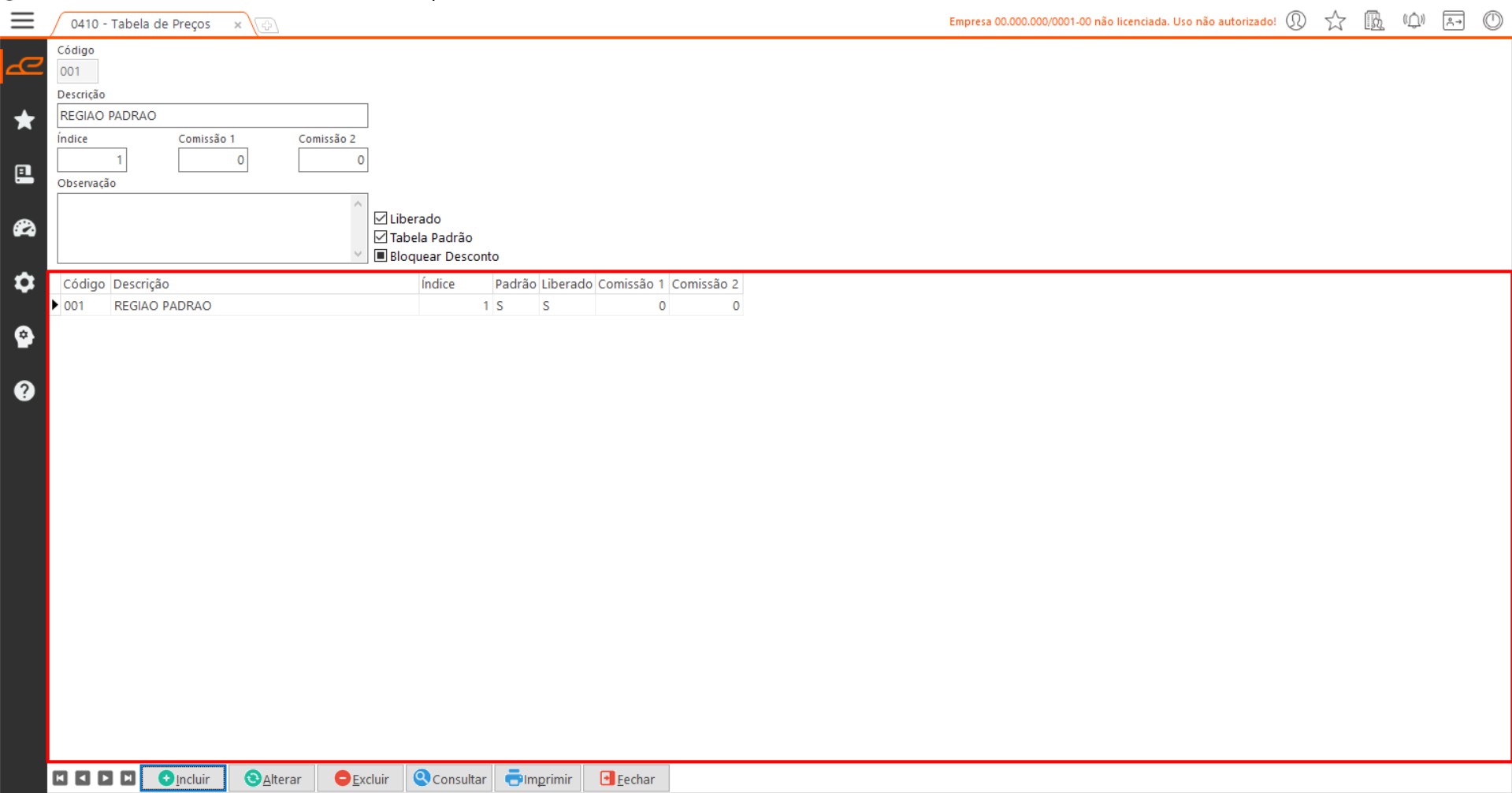This screenshot has height=793, width=1512.
Task: Go to the last record navigation arrow
Action: click(128, 779)
